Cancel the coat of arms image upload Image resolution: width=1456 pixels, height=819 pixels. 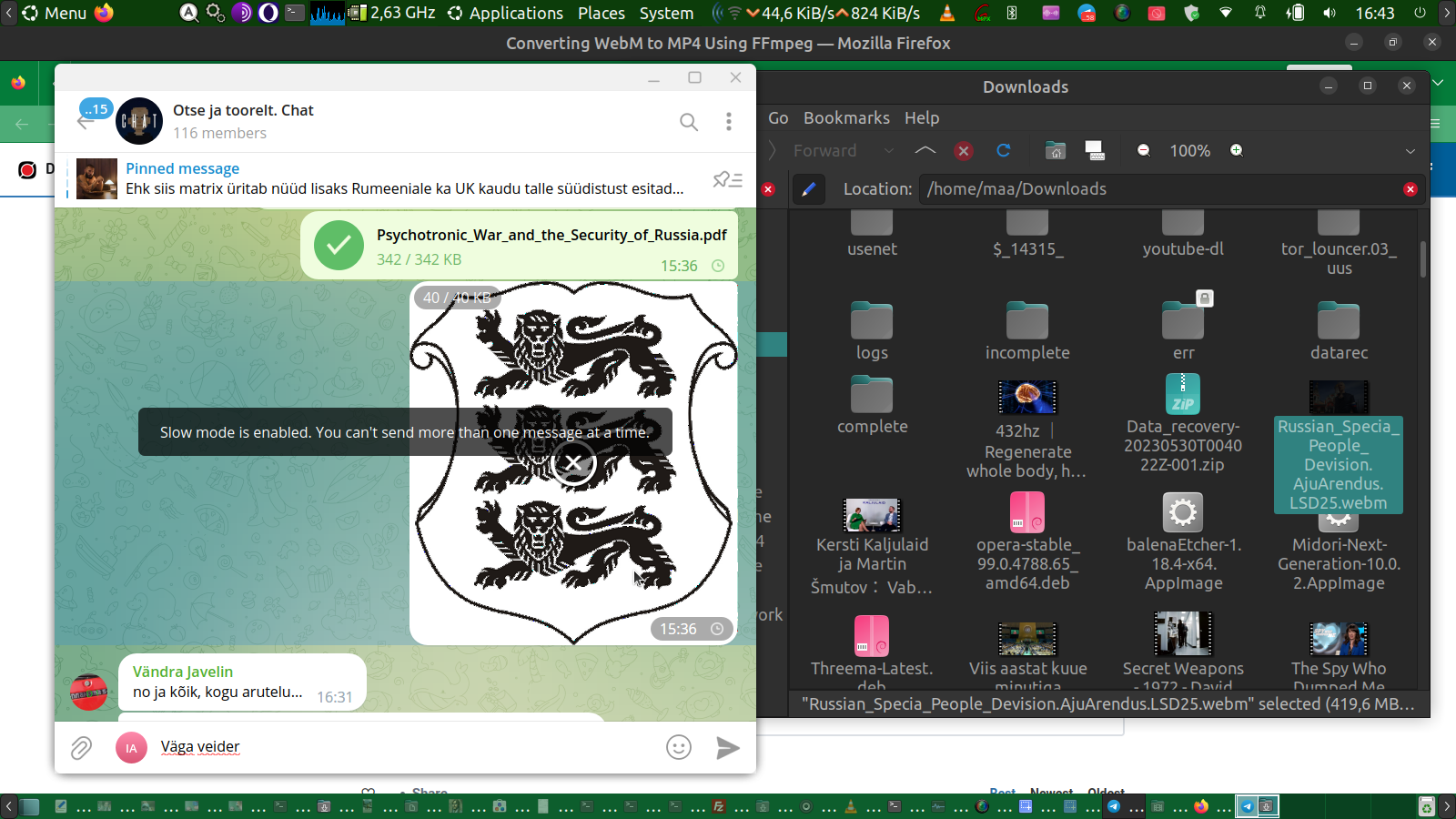(x=573, y=463)
